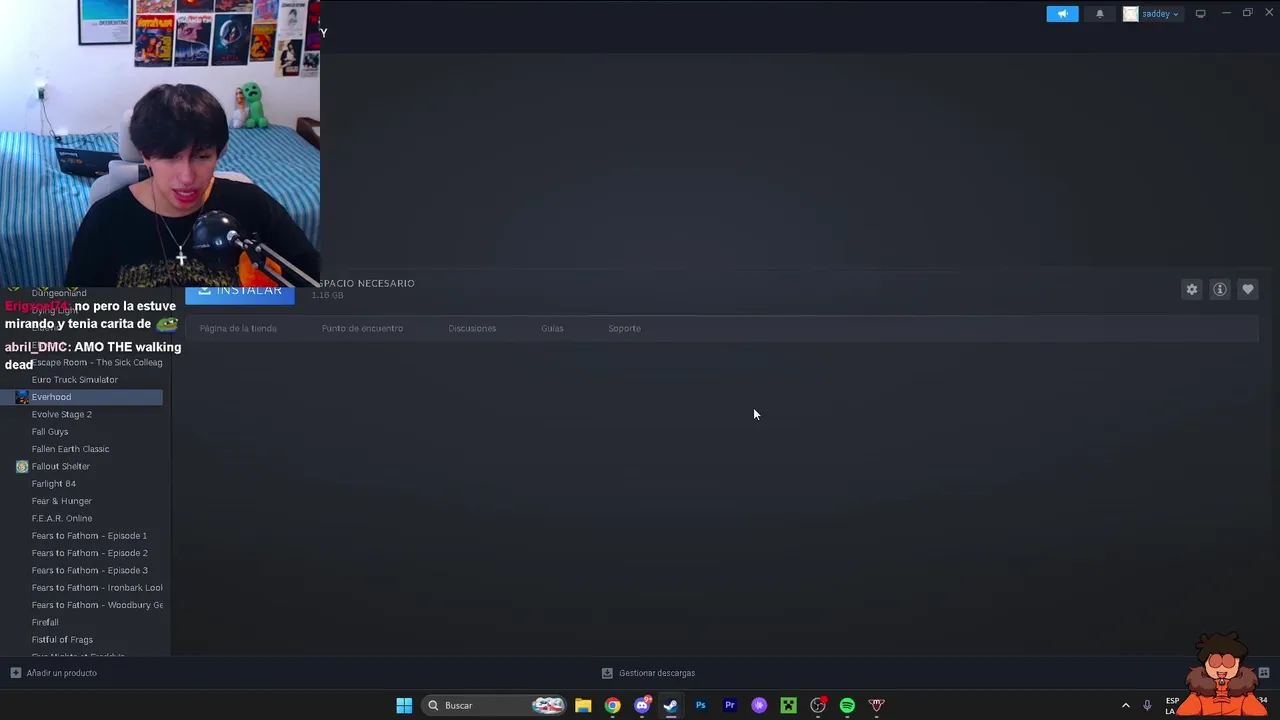The height and width of the screenshot is (720, 1280).
Task: Open game settings gear icon
Action: click(x=1192, y=290)
